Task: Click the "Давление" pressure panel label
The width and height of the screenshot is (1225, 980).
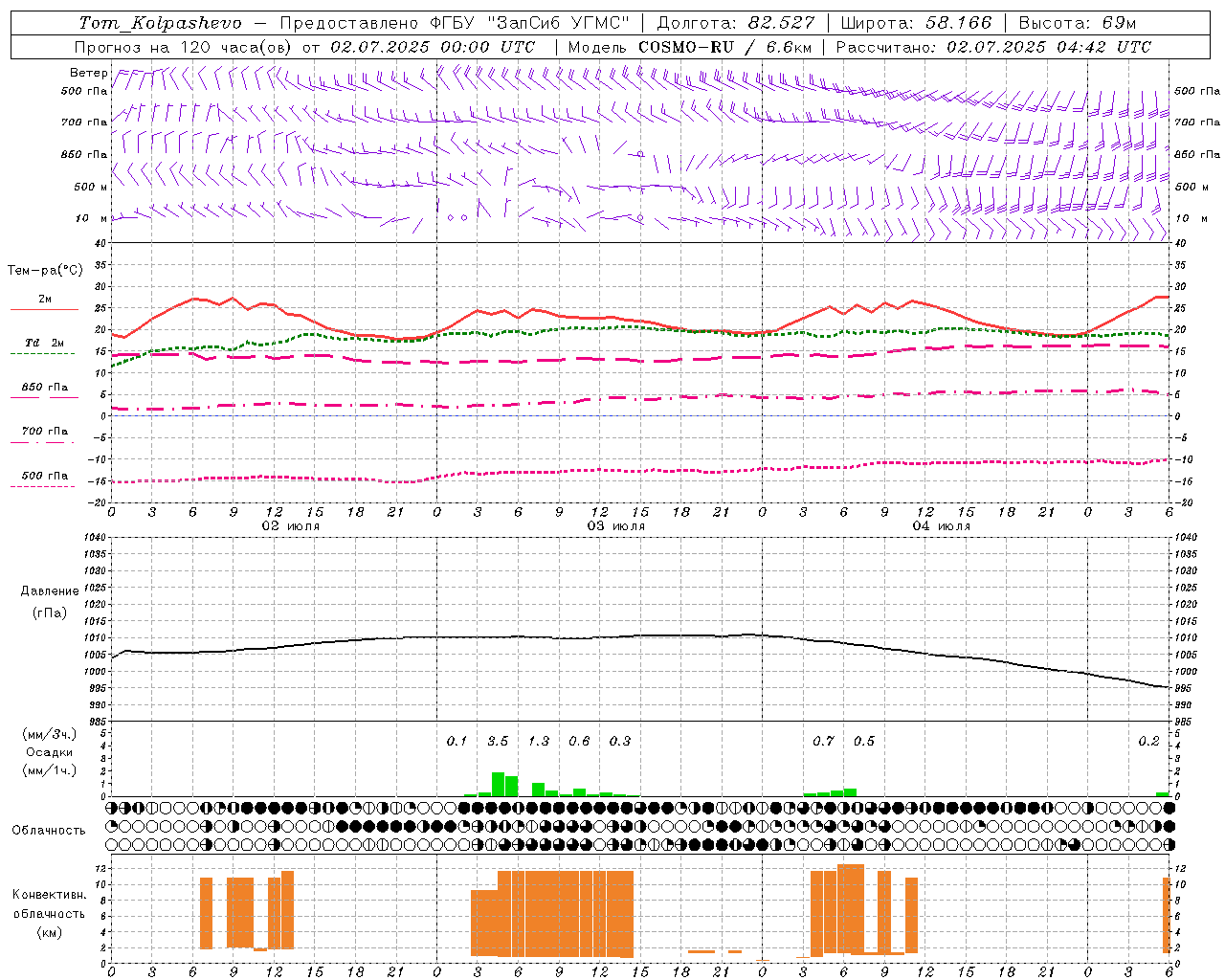Action: (50, 591)
